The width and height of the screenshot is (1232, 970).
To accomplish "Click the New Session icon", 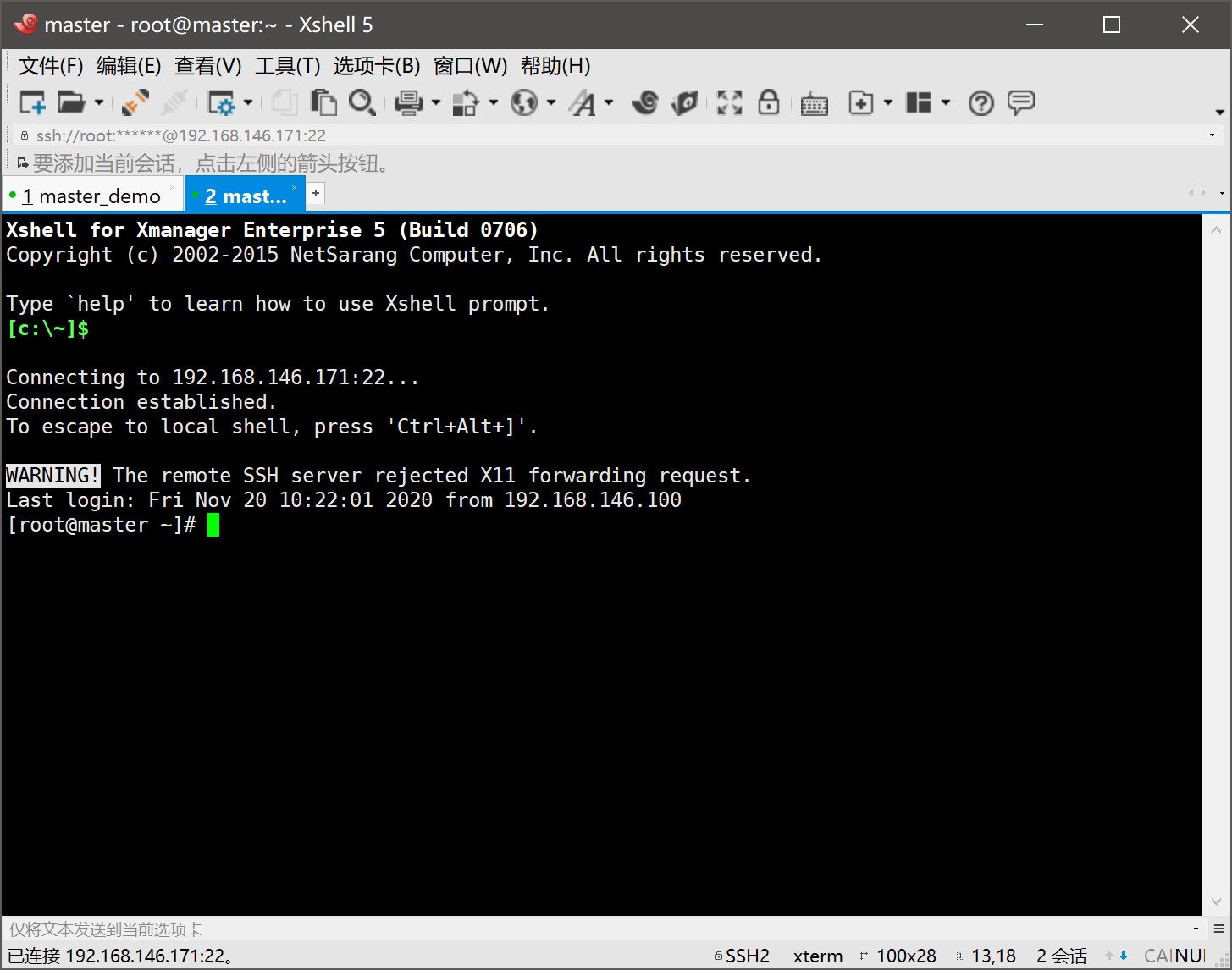I will coord(32,102).
